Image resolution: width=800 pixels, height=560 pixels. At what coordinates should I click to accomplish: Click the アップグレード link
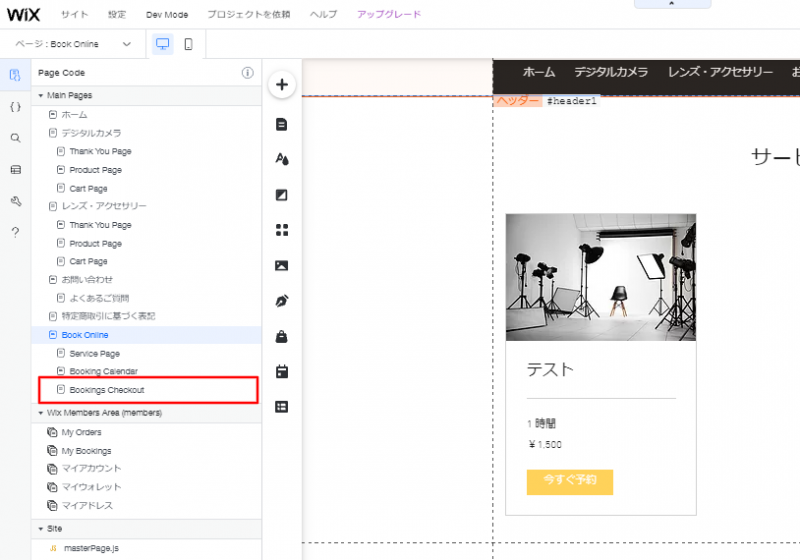(x=389, y=15)
